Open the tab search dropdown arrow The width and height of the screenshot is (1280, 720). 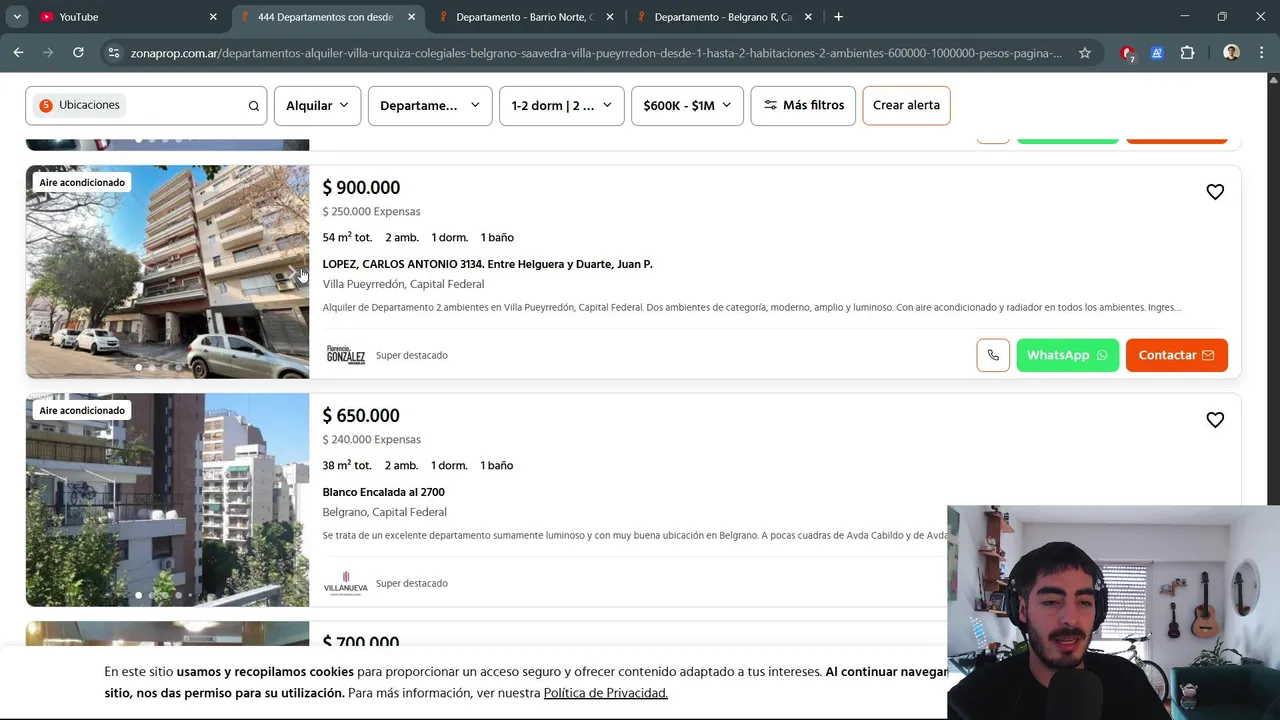pyautogui.click(x=17, y=17)
